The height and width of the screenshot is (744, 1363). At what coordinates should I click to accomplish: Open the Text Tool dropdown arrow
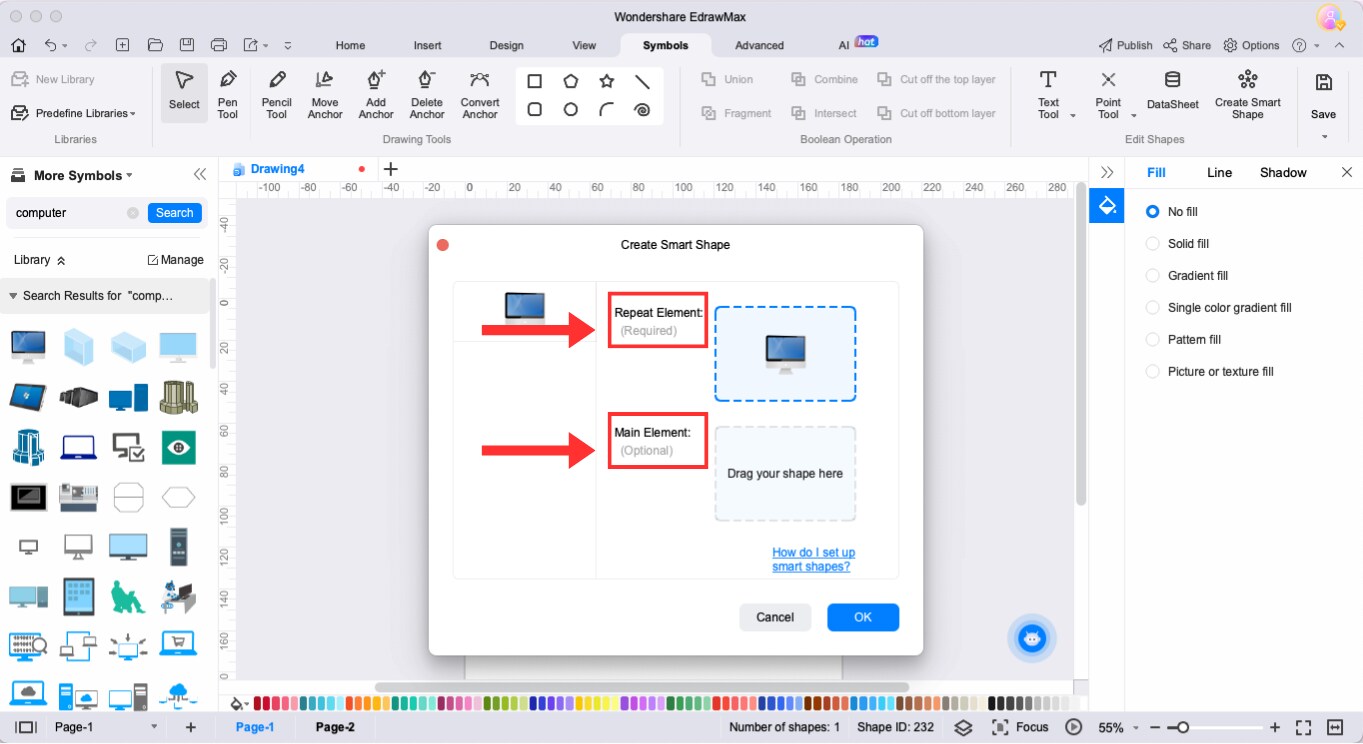point(1073,116)
